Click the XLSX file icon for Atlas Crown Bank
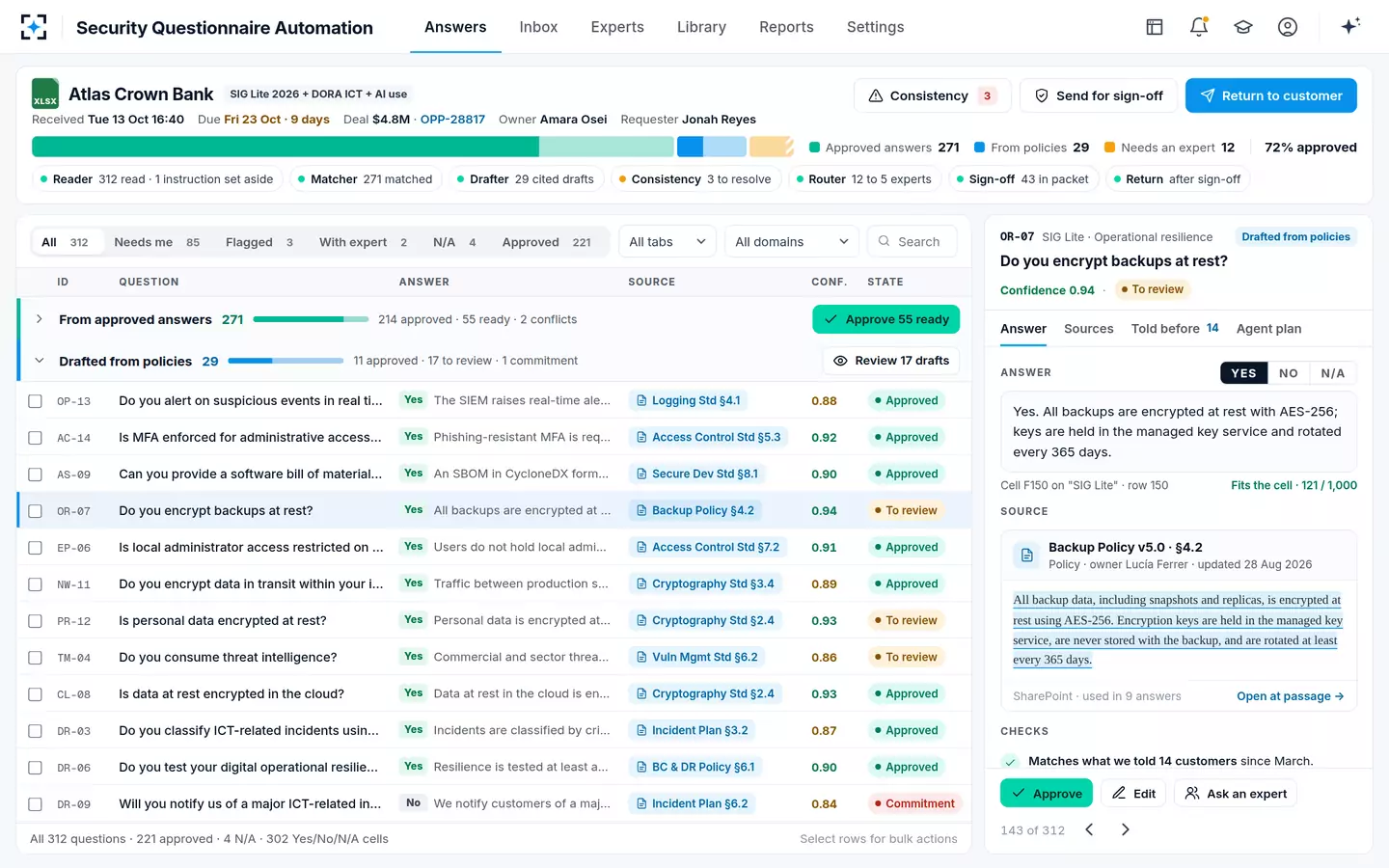Viewport: 1389px width, 868px height. 45,94
